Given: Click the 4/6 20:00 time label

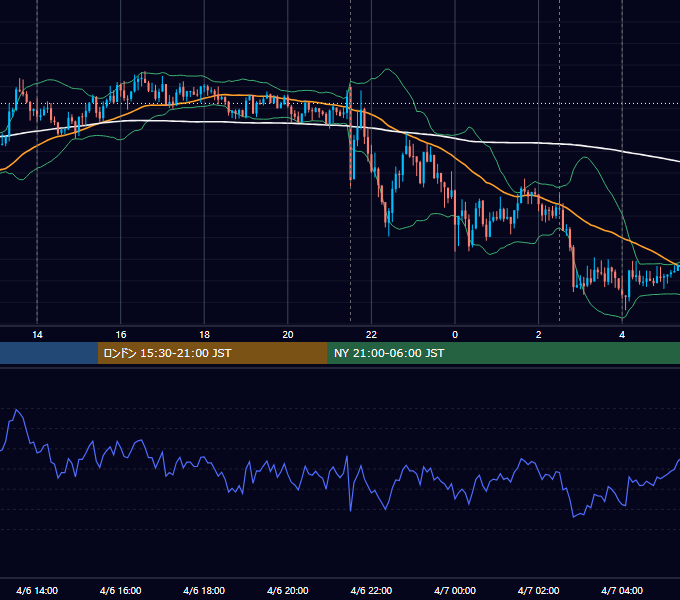Looking at the screenshot, I should (x=288, y=590).
